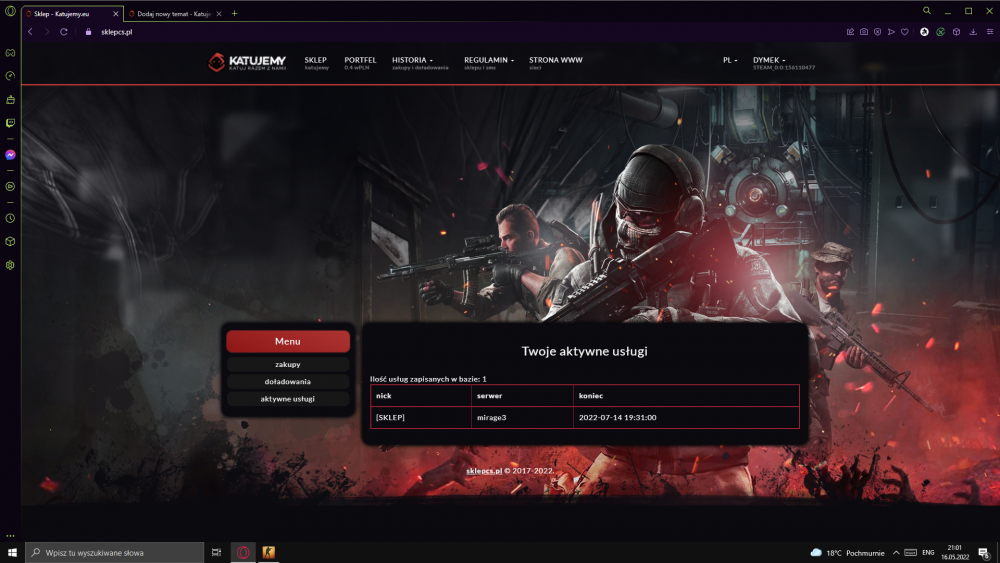Open Settings gear icon in sidebar
This screenshot has height=563, width=1000.
coord(10,265)
